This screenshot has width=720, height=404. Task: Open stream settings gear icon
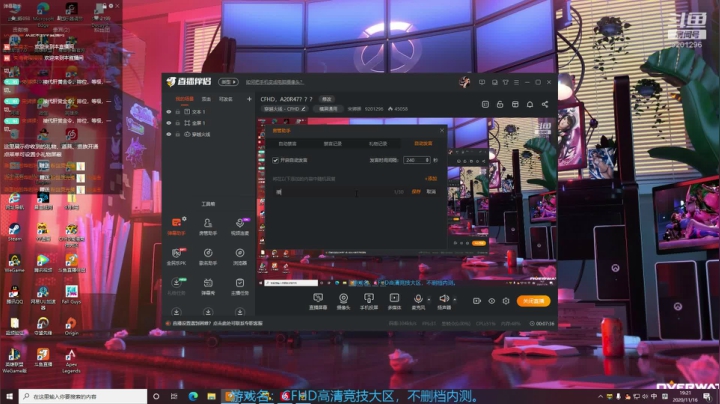pyautogui.click(x=506, y=301)
